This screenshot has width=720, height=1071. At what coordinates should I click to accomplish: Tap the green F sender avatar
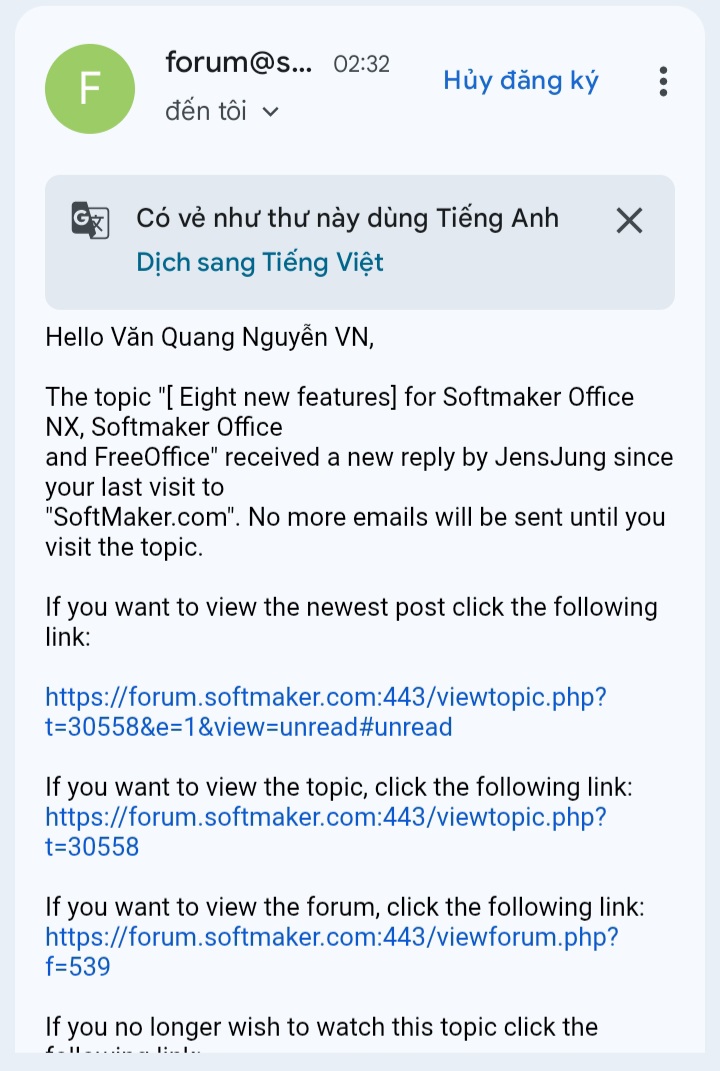coord(89,89)
